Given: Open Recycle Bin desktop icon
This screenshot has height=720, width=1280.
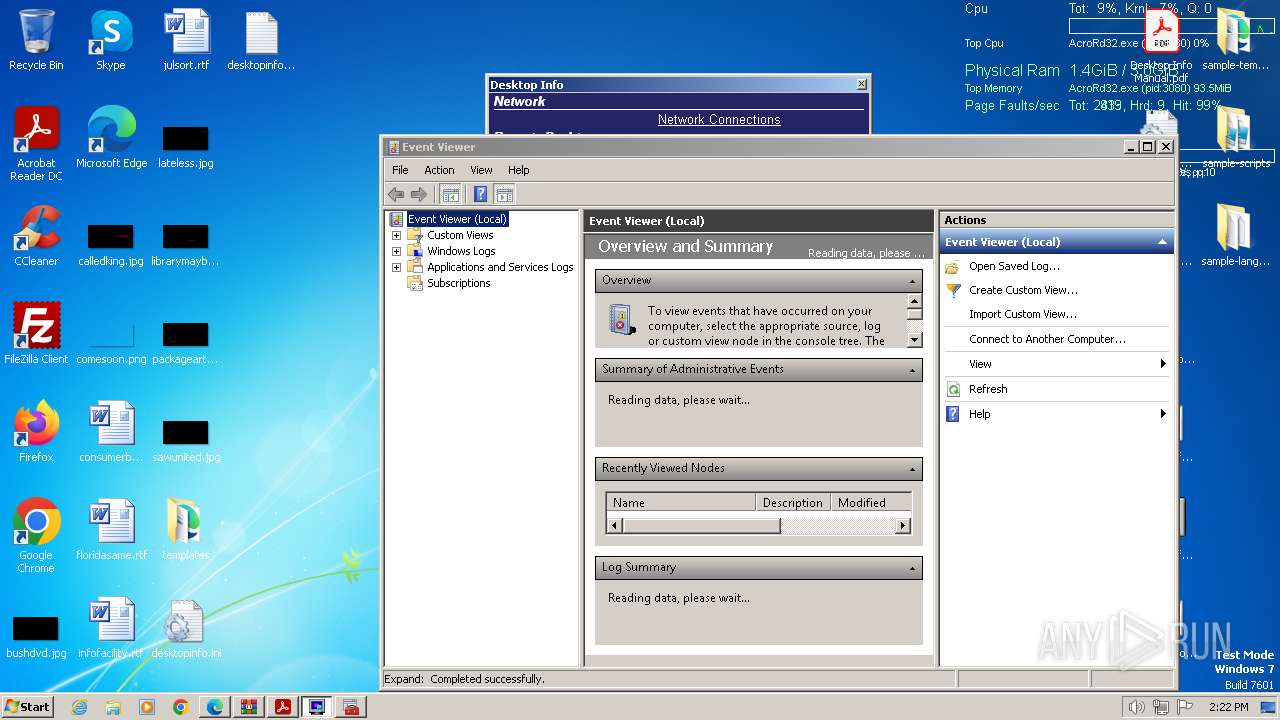Looking at the screenshot, I should click(x=36, y=40).
